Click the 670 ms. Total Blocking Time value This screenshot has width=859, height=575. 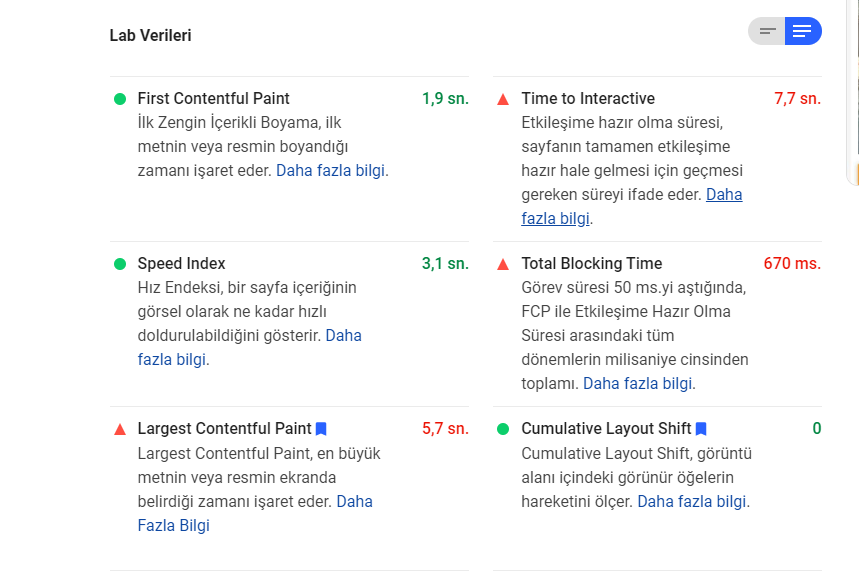[x=792, y=263]
